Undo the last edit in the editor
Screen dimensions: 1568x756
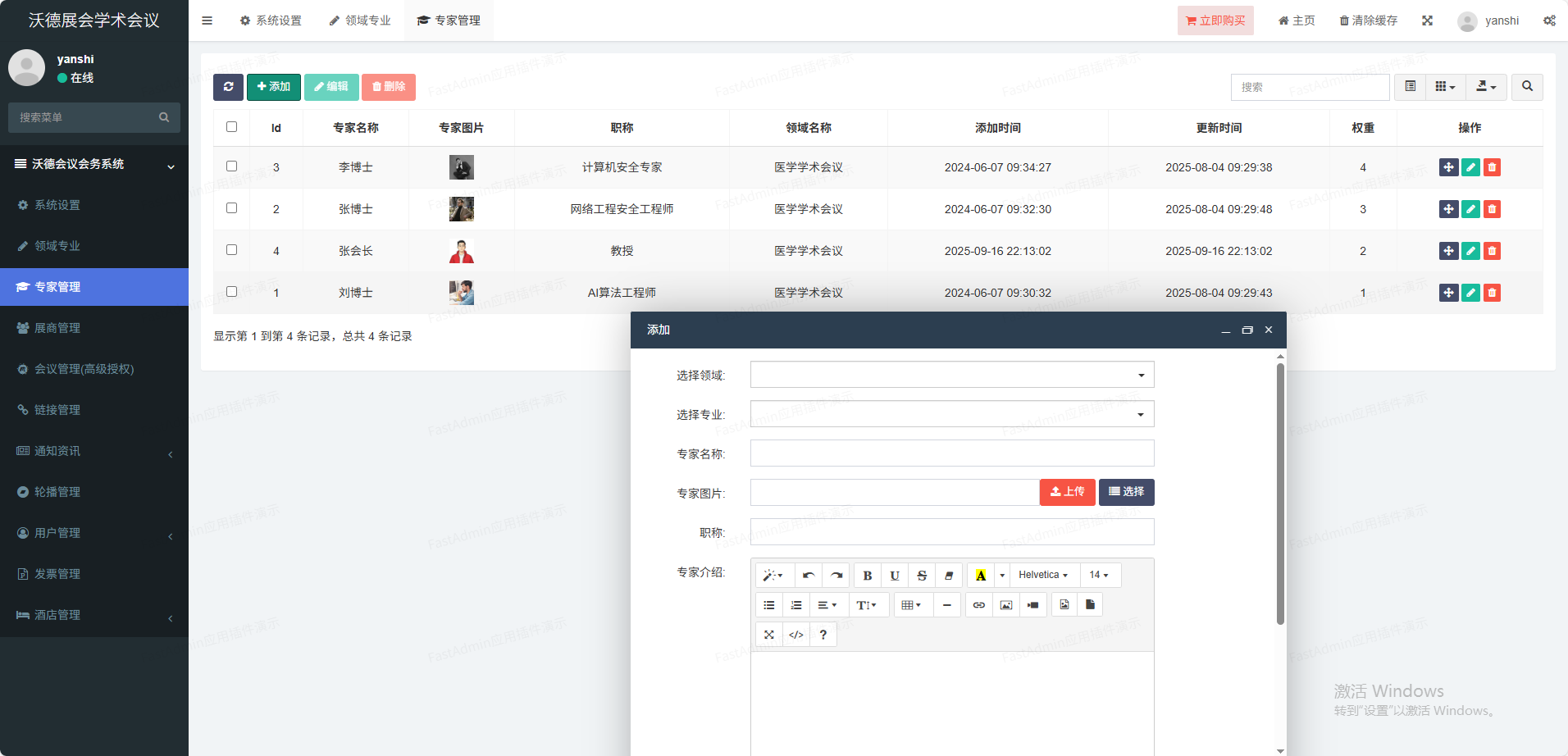(x=809, y=576)
